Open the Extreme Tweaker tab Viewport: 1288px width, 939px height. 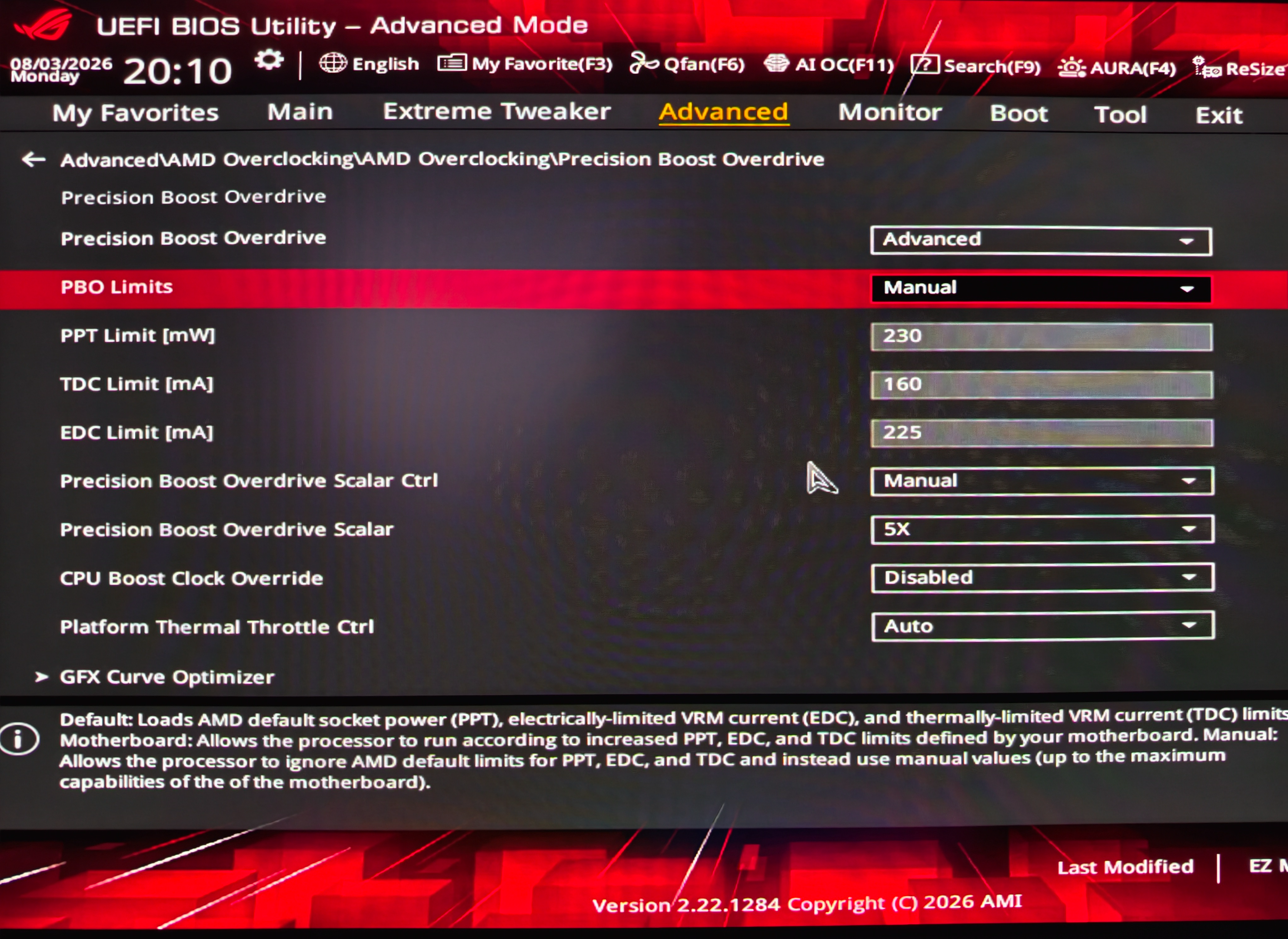tap(497, 111)
